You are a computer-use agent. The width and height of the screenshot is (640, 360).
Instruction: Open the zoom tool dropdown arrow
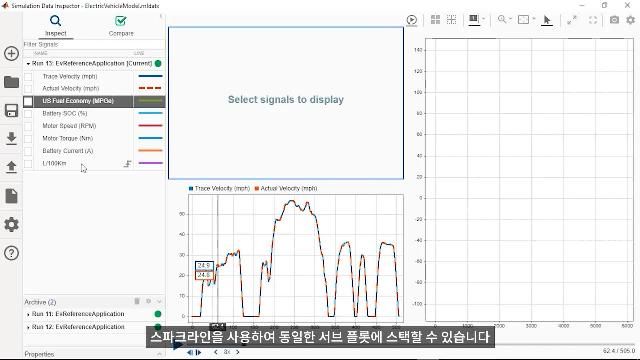(510, 19)
